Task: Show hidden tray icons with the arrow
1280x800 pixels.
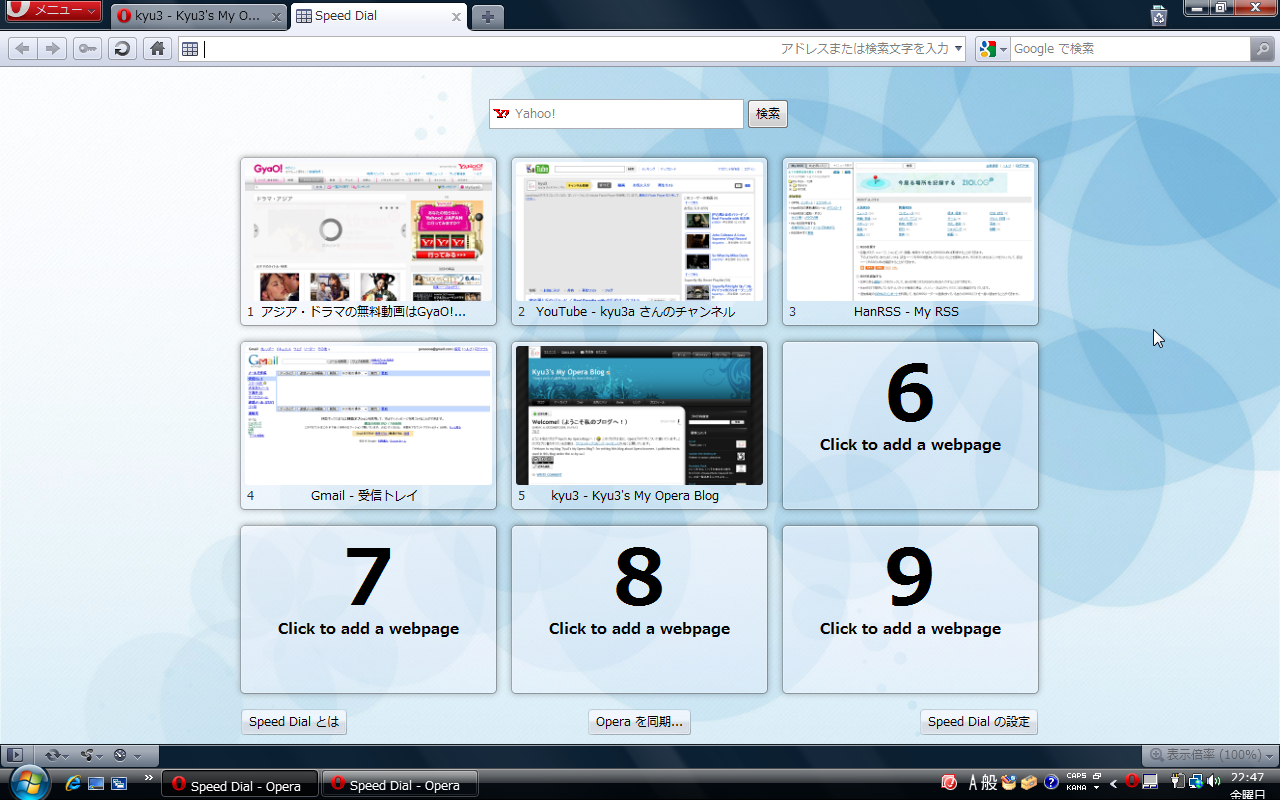Action: click(1113, 782)
